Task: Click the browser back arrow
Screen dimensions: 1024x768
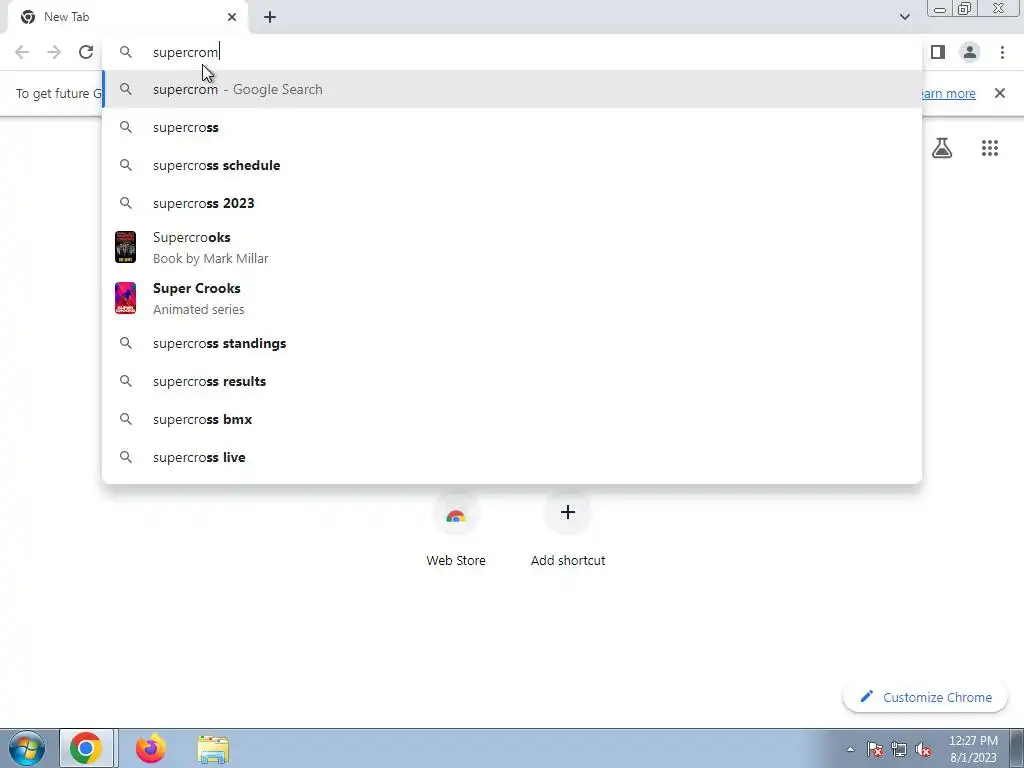Action: [x=22, y=52]
